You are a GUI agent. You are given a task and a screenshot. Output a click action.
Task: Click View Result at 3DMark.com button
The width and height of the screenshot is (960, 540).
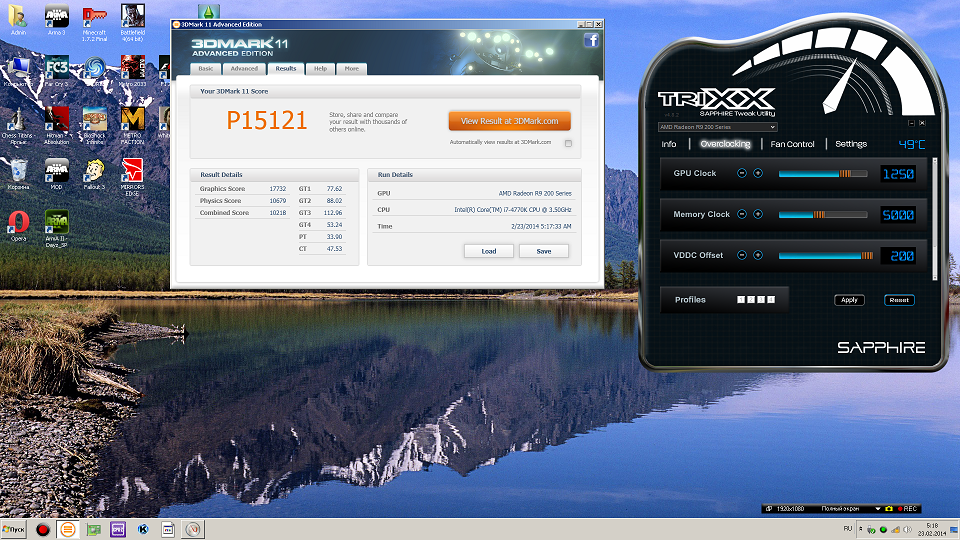click(x=509, y=121)
